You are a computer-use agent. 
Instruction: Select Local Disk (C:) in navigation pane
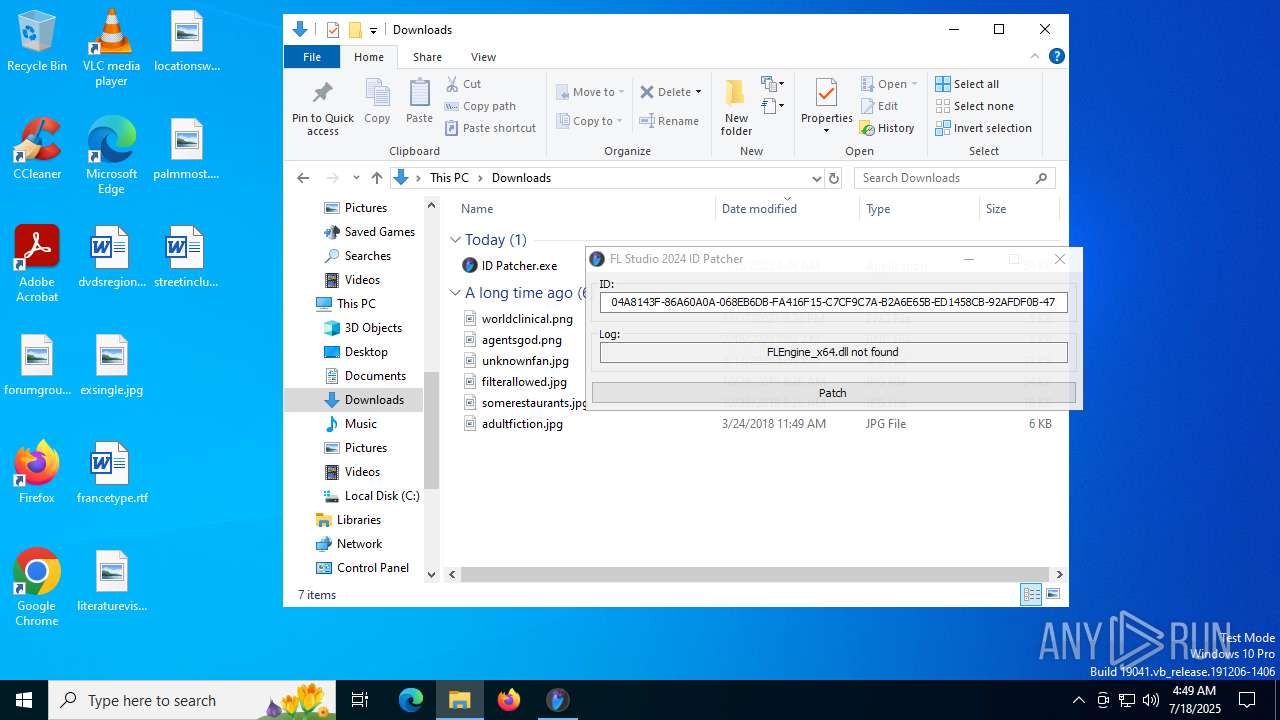pyautogui.click(x=371, y=496)
